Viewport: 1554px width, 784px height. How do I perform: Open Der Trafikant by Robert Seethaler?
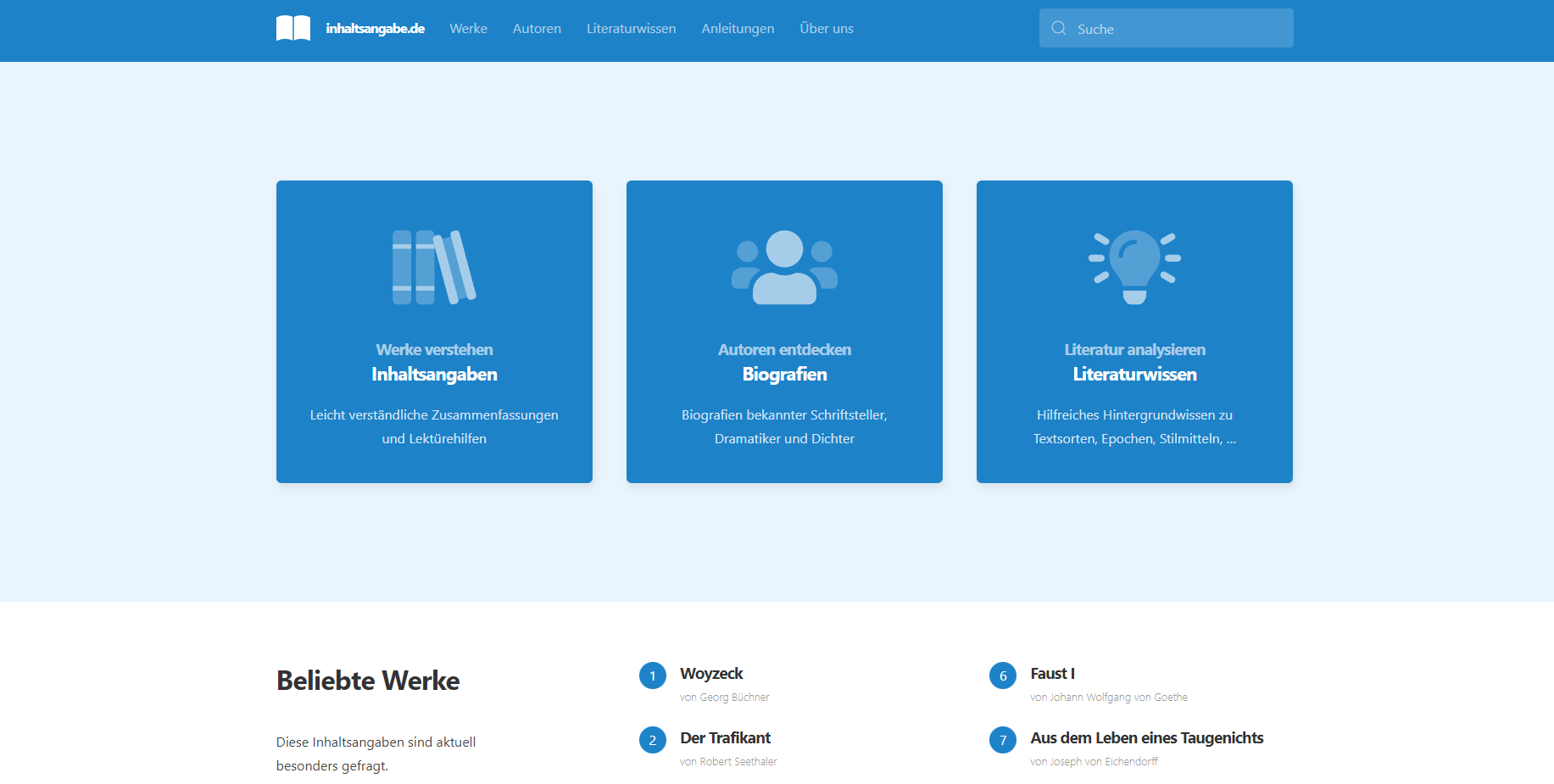coord(725,738)
